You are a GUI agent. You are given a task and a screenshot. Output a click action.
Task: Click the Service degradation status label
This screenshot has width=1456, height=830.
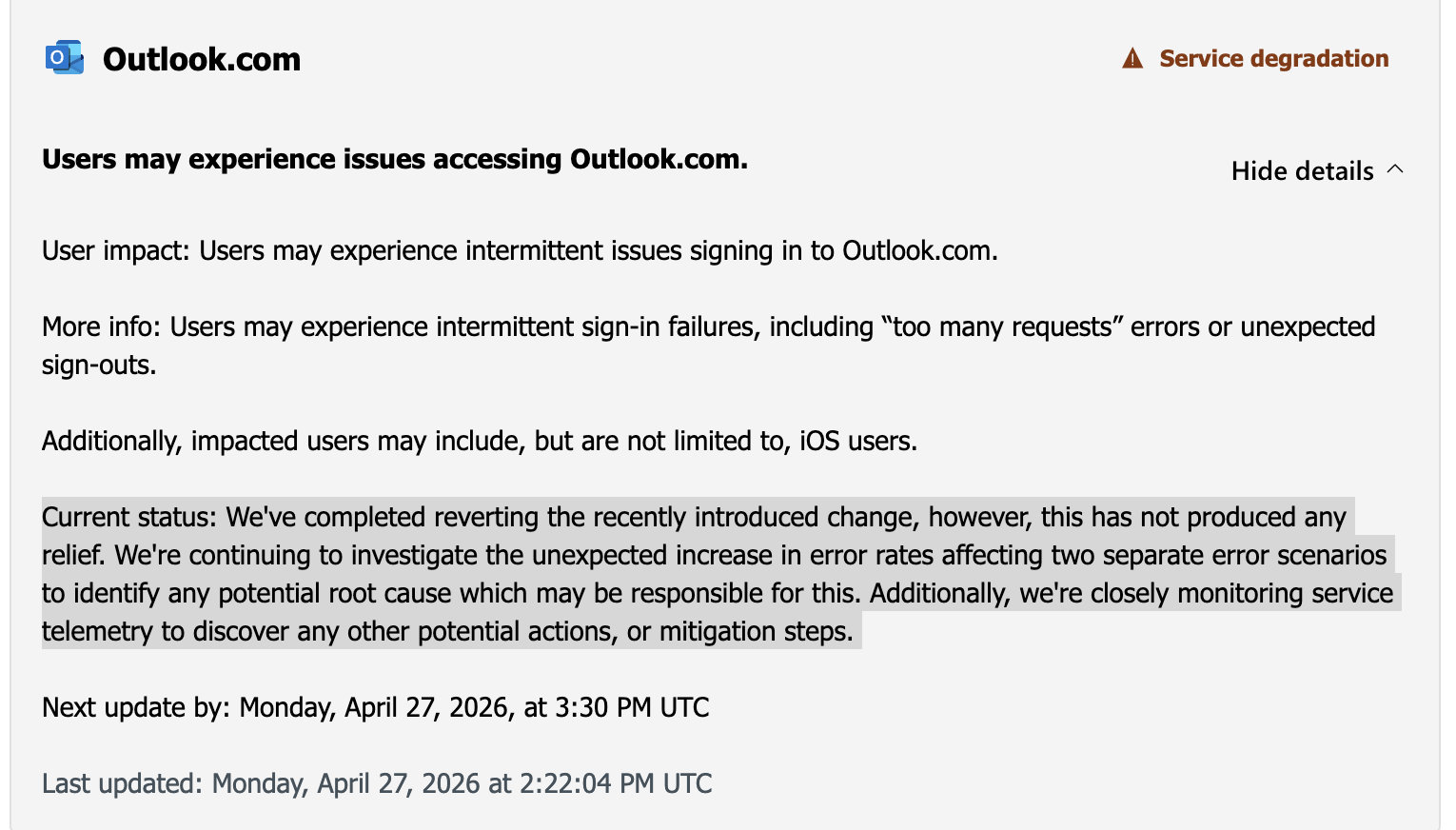(x=1273, y=58)
